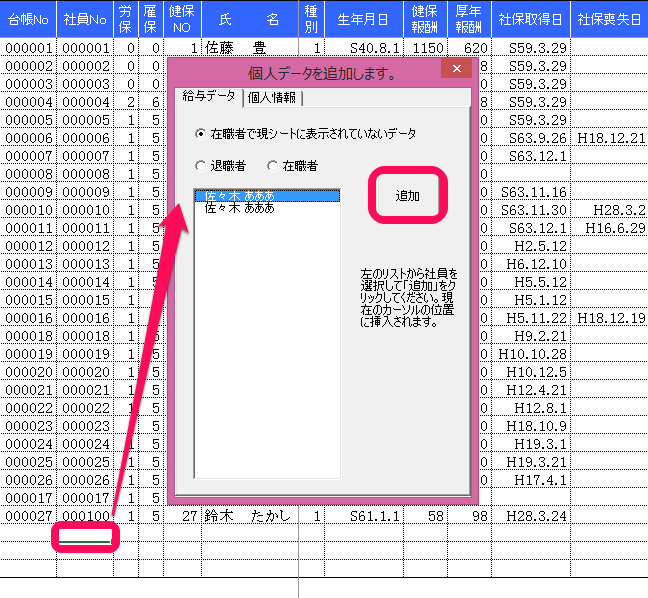The width and height of the screenshot is (648, 598).
Task: Click the 雇保 column header
Action: [x=151, y=19]
